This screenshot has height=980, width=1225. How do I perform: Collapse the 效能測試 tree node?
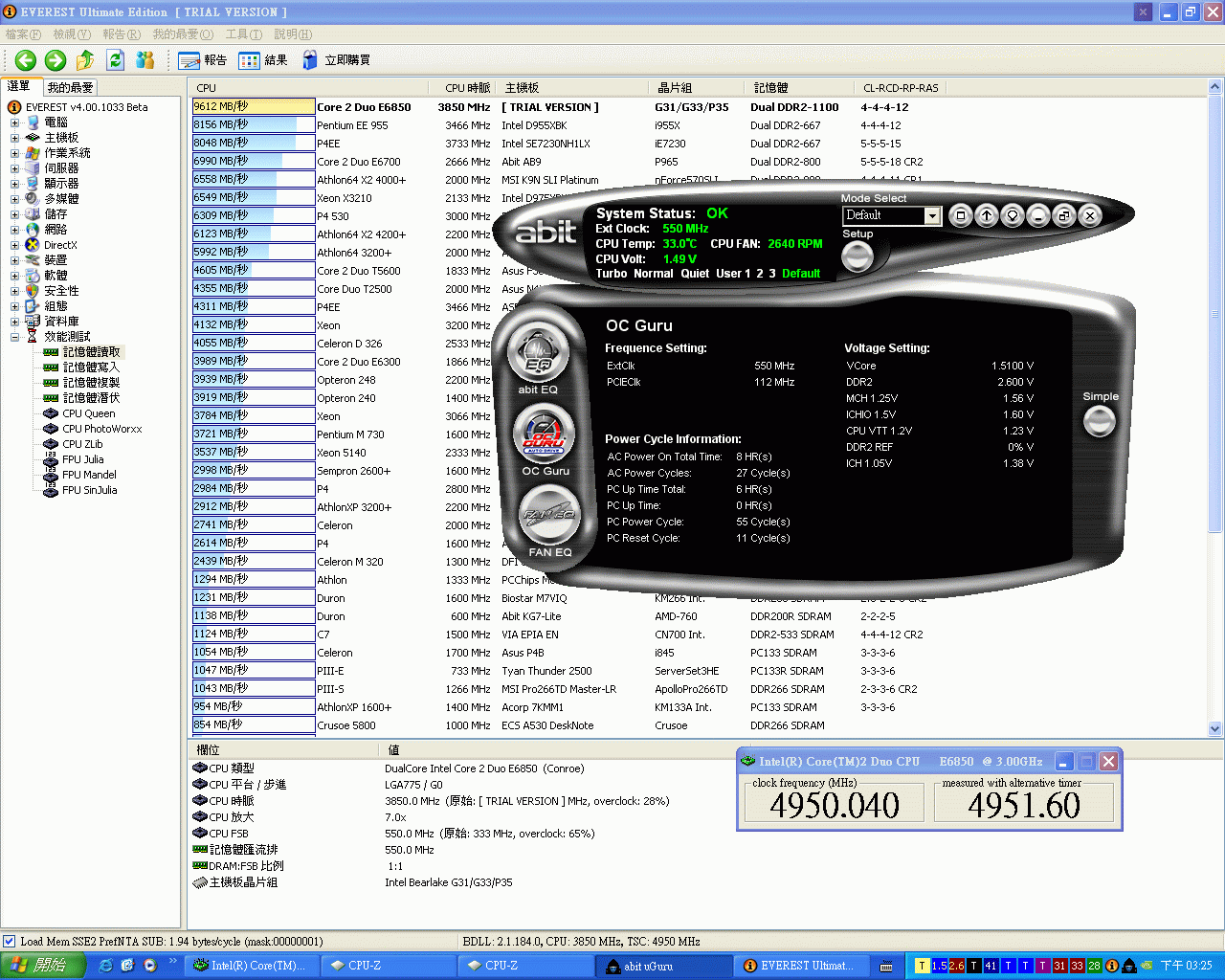point(14,337)
